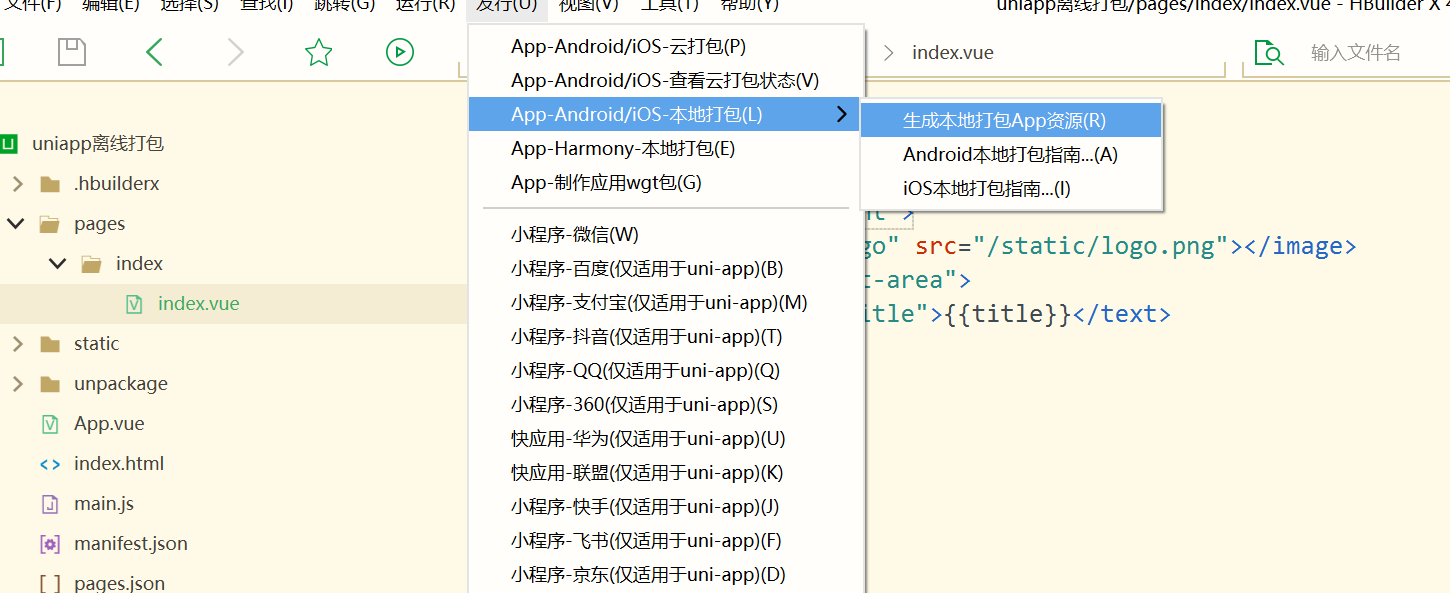The image size is (1450, 593).
Task: Open the 发行(U) menu
Action: [x=506, y=5]
